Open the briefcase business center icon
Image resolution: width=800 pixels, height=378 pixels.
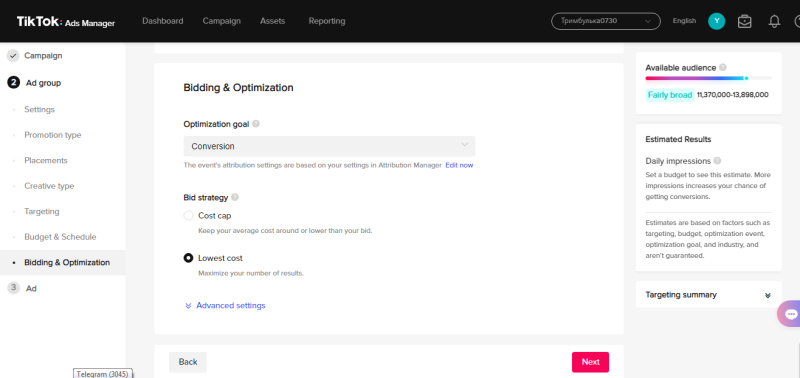(x=744, y=21)
